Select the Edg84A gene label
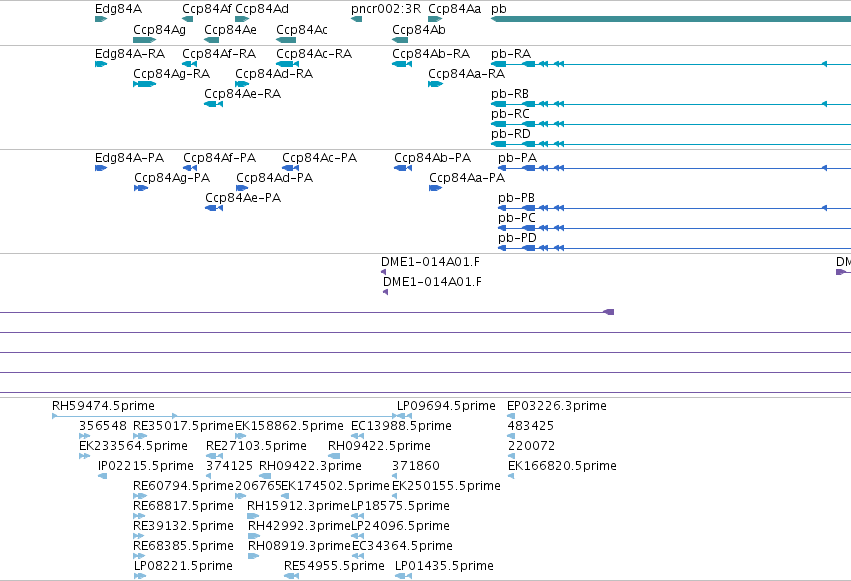 click(118, 9)
